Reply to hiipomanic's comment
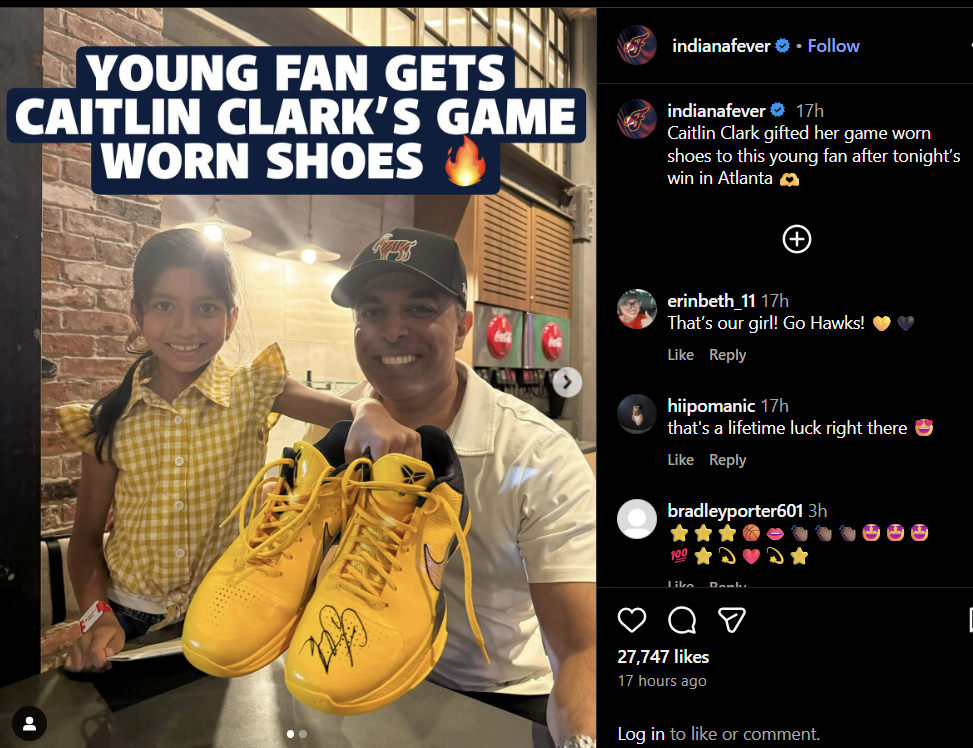The width and height of the screenshot is (973, 748). [x=727, y=460]
